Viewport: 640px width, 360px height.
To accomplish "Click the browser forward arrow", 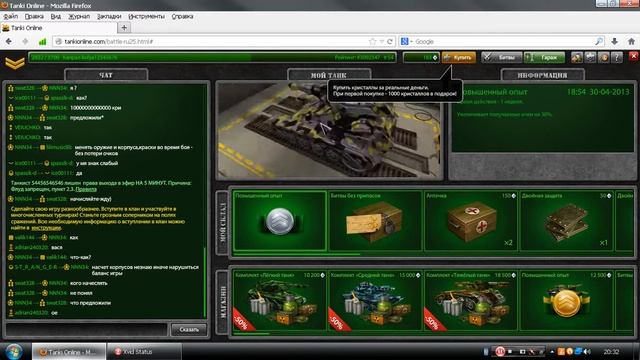I will (25, 41).
